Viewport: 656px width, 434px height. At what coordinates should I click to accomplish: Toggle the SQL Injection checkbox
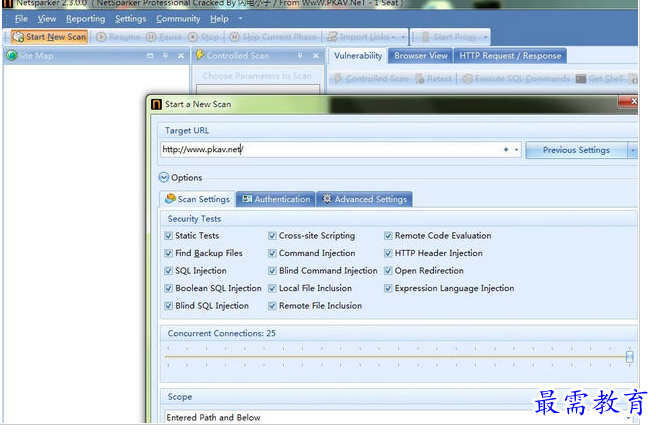coord(169,271)
